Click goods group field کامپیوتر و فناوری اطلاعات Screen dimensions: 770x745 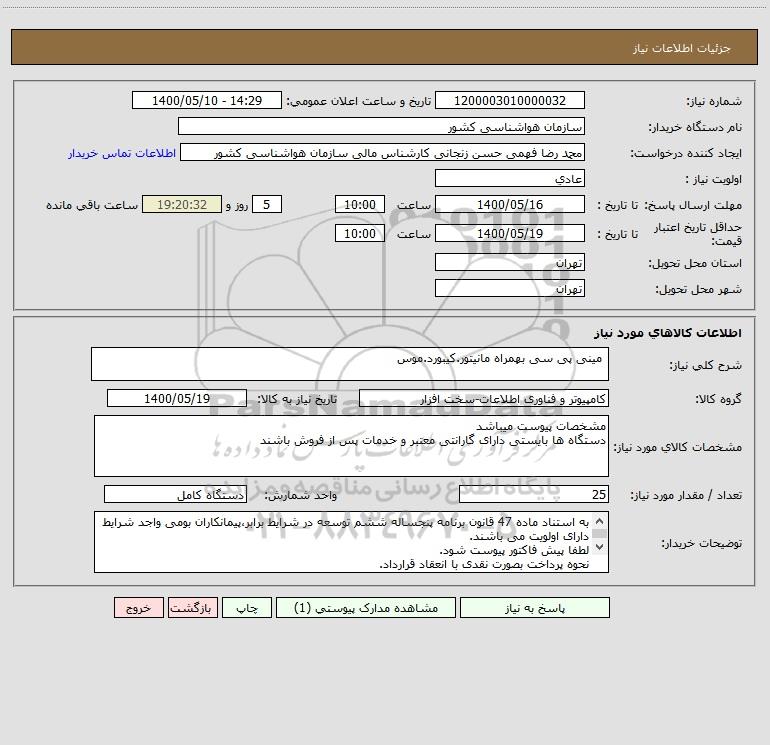tap(484, 398)
